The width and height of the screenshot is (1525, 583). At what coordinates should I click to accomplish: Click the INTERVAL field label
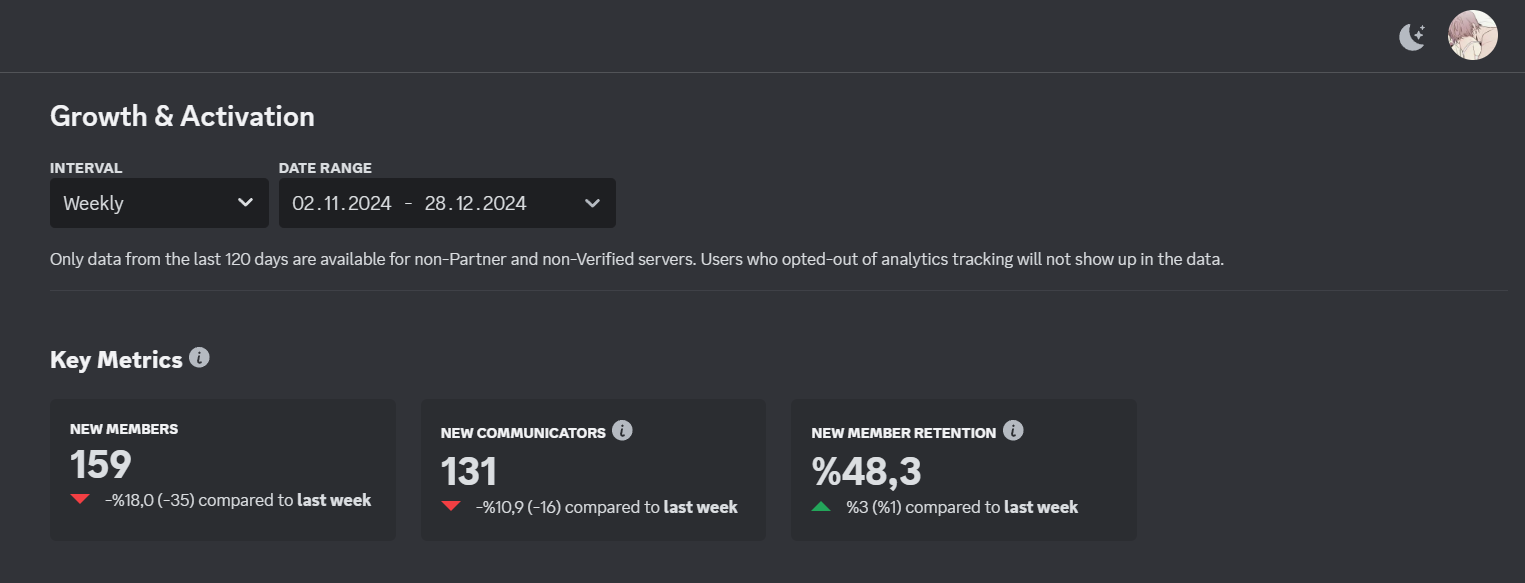86,168
